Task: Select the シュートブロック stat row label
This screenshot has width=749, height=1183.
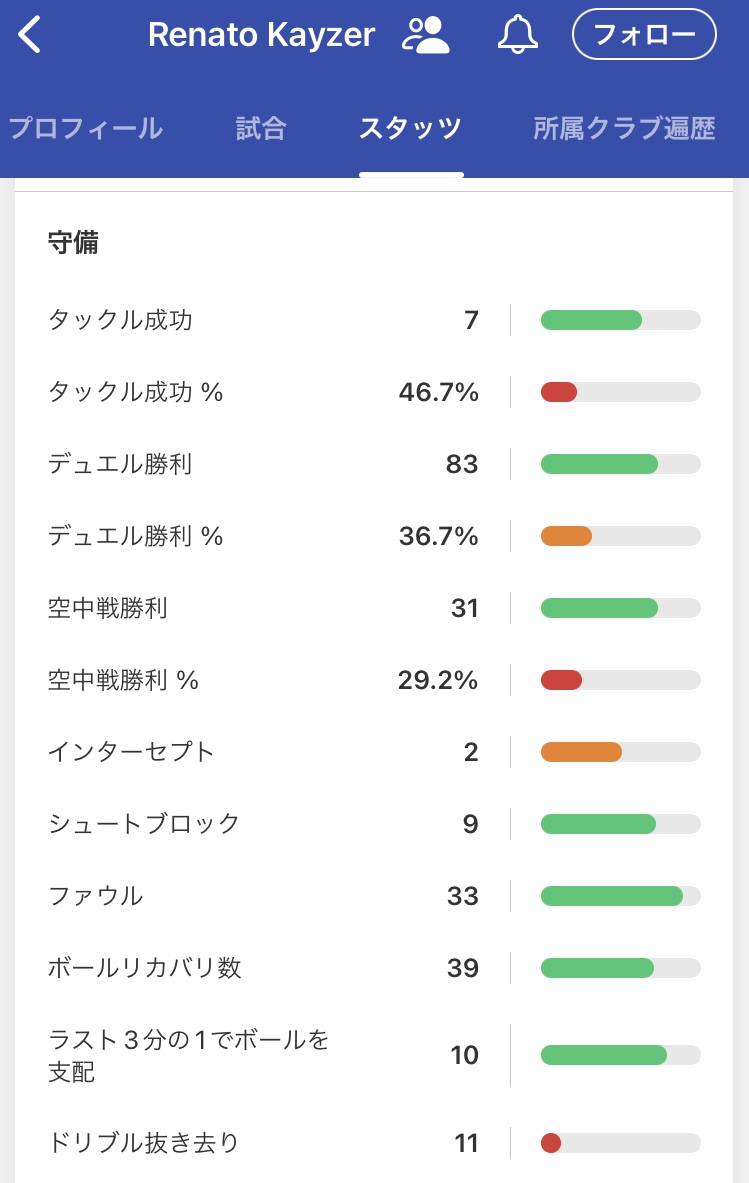Action: point(144,824)
